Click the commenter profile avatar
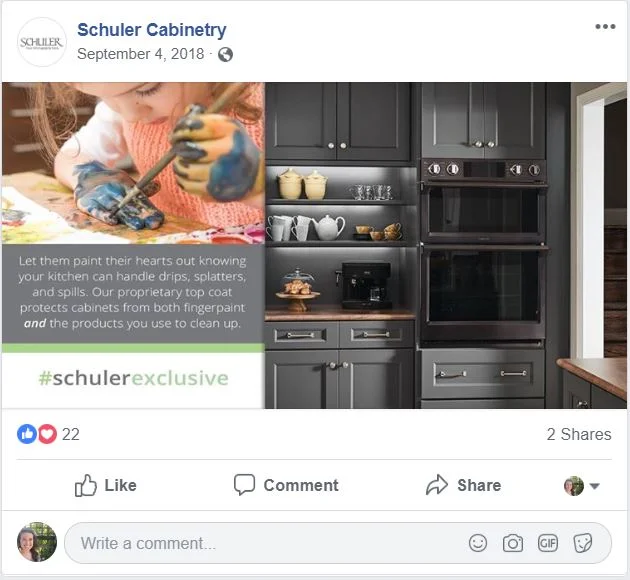The width and height of the screenshot is (630, 580). pos(37,542)
